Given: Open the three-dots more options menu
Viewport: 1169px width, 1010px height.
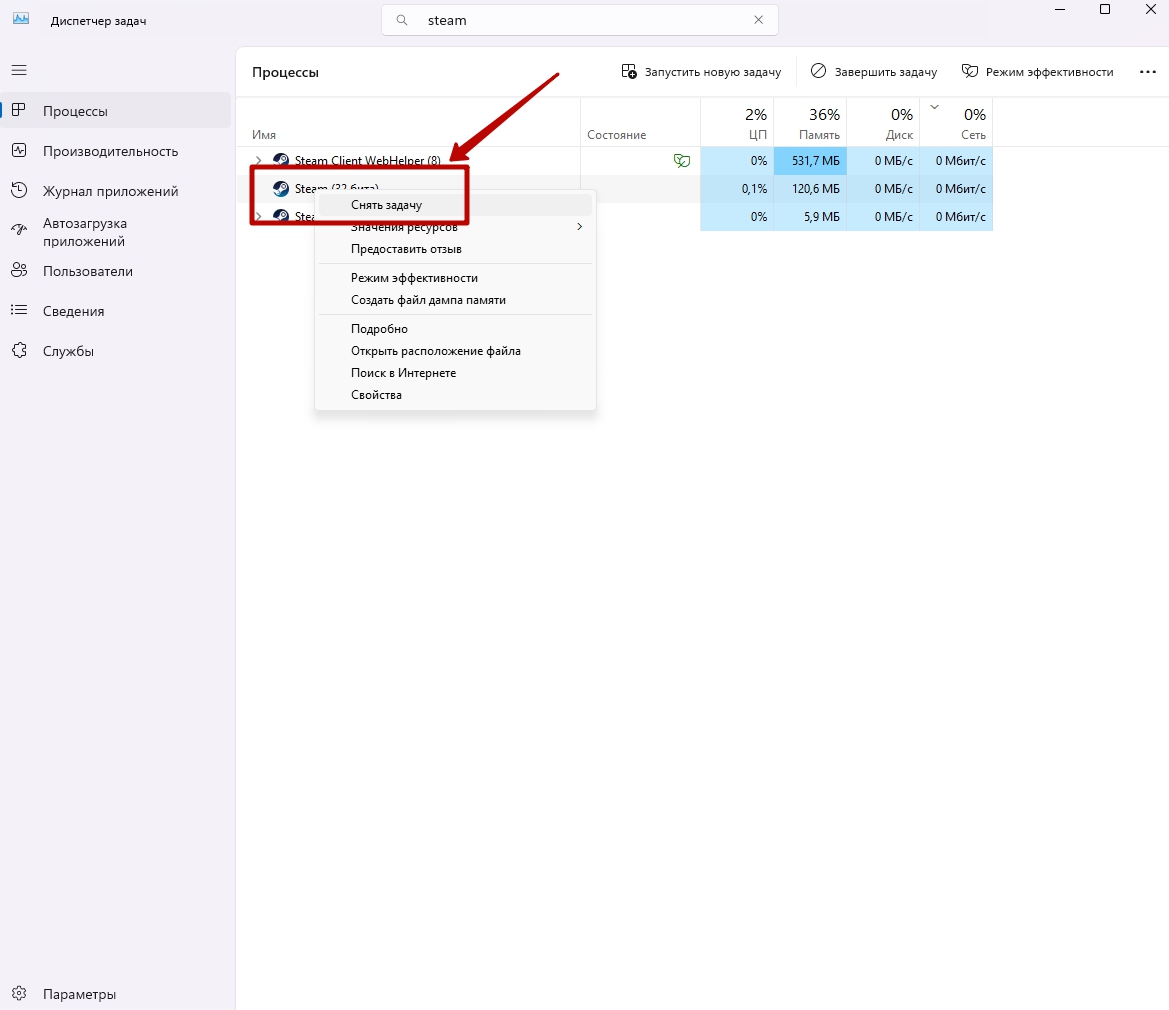Looking at the screenshot, I should click(1147, 72).
